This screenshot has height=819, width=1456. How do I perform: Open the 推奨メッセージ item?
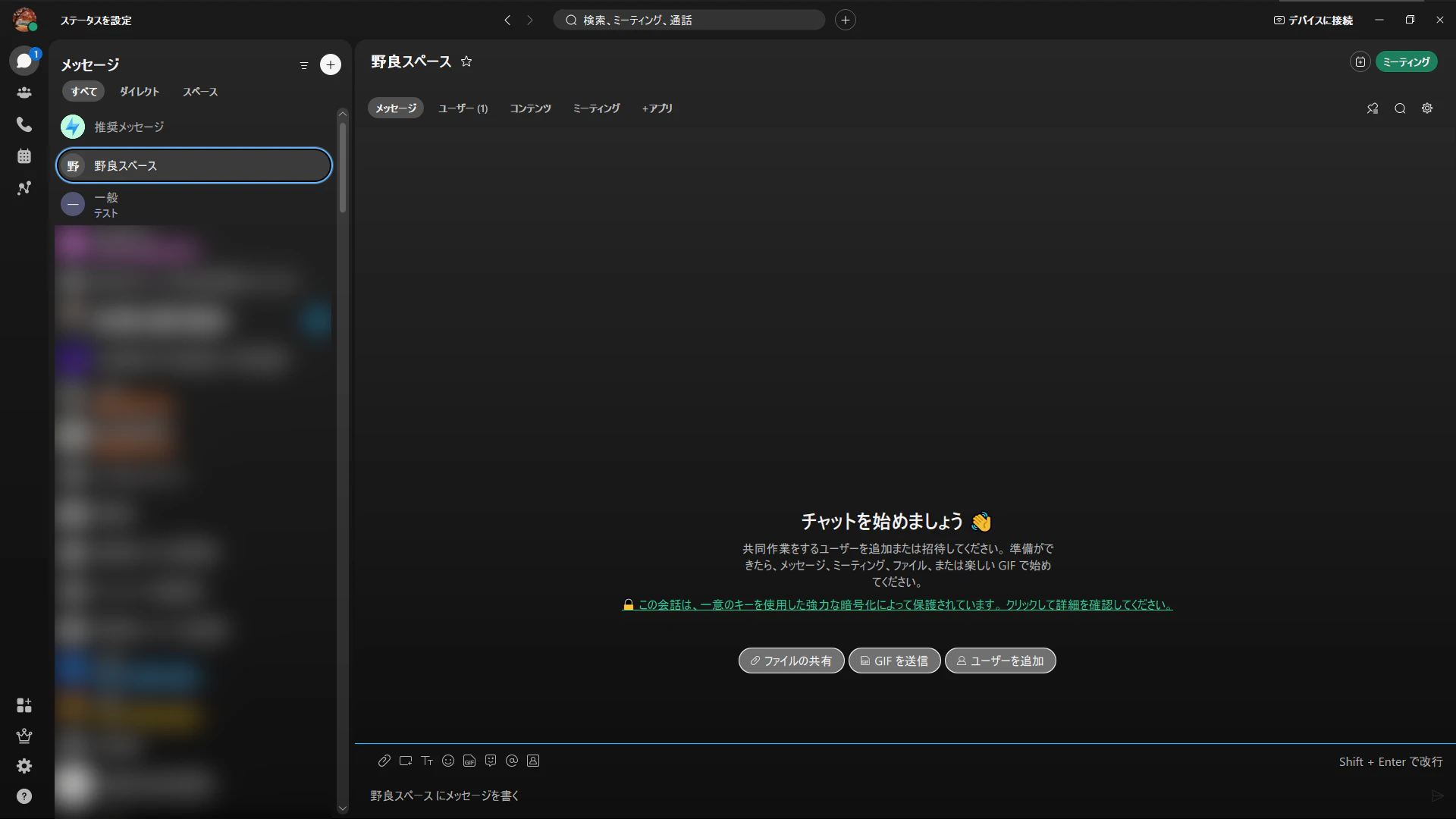[194, 127]
